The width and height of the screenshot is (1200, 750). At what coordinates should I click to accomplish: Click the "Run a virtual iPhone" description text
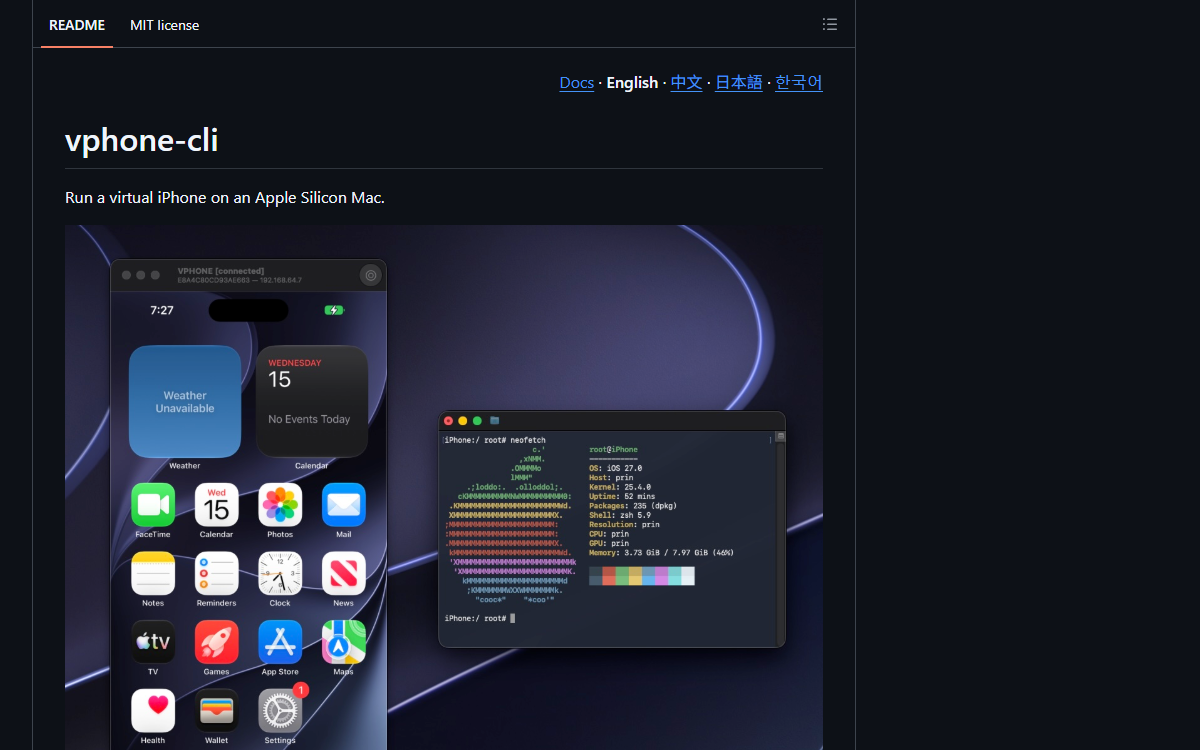point(225,198)
